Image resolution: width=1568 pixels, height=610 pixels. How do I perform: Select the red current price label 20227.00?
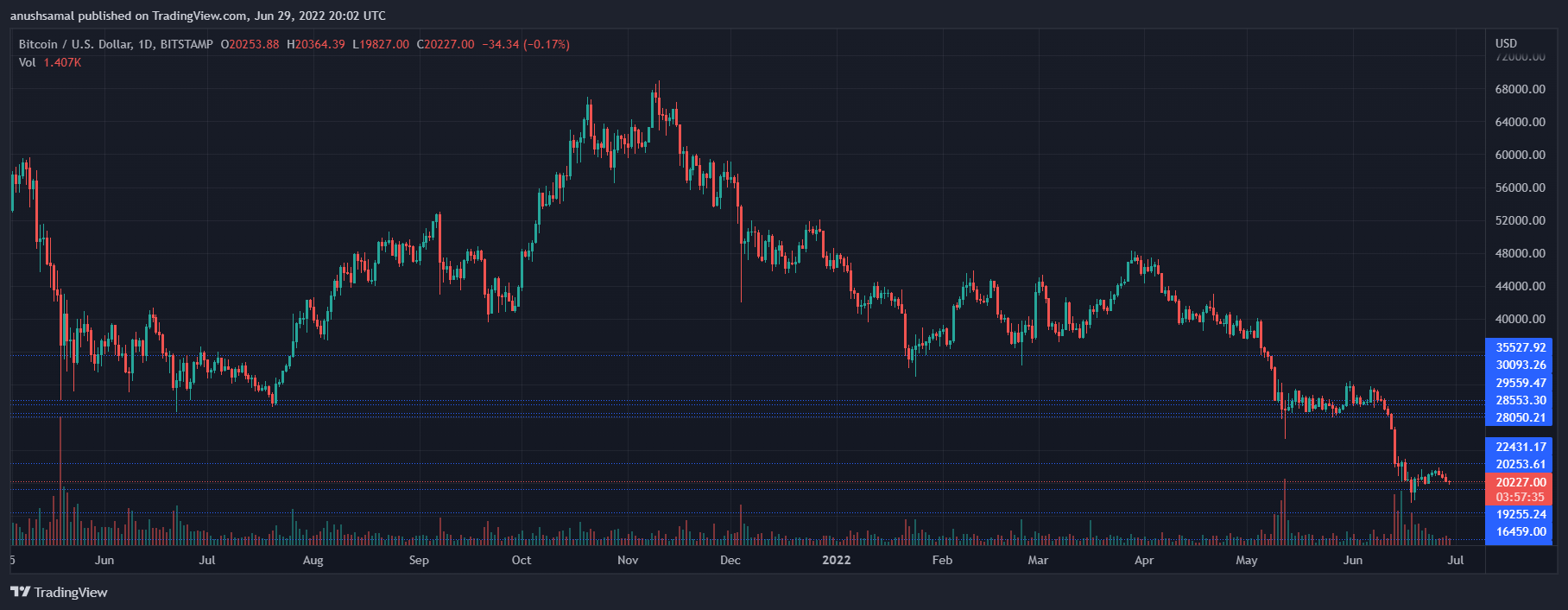[x=1520, y=482]
